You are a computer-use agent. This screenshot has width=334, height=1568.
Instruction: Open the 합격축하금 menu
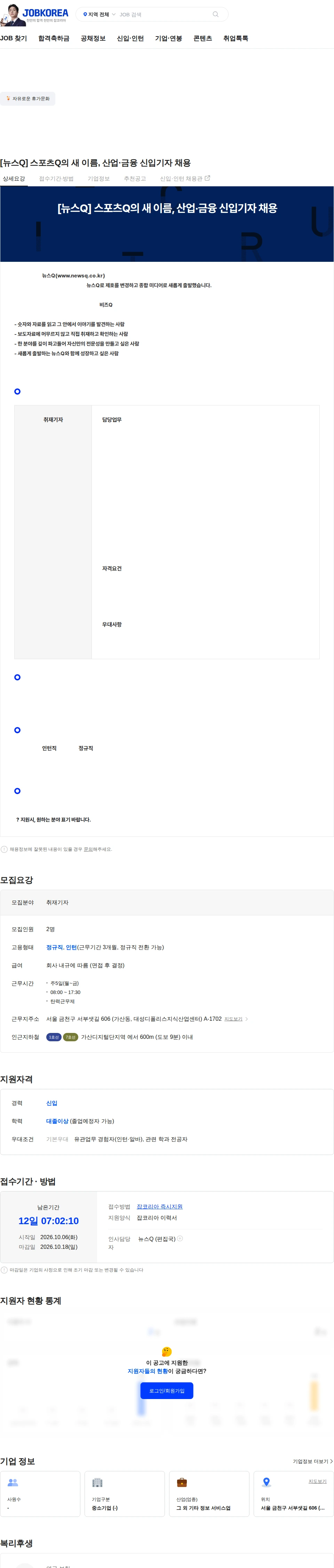54,38
